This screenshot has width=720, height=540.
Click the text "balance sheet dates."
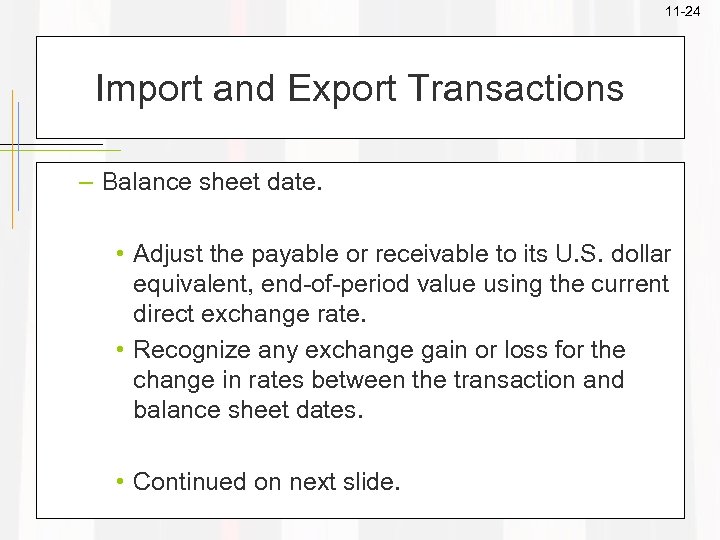246,410
